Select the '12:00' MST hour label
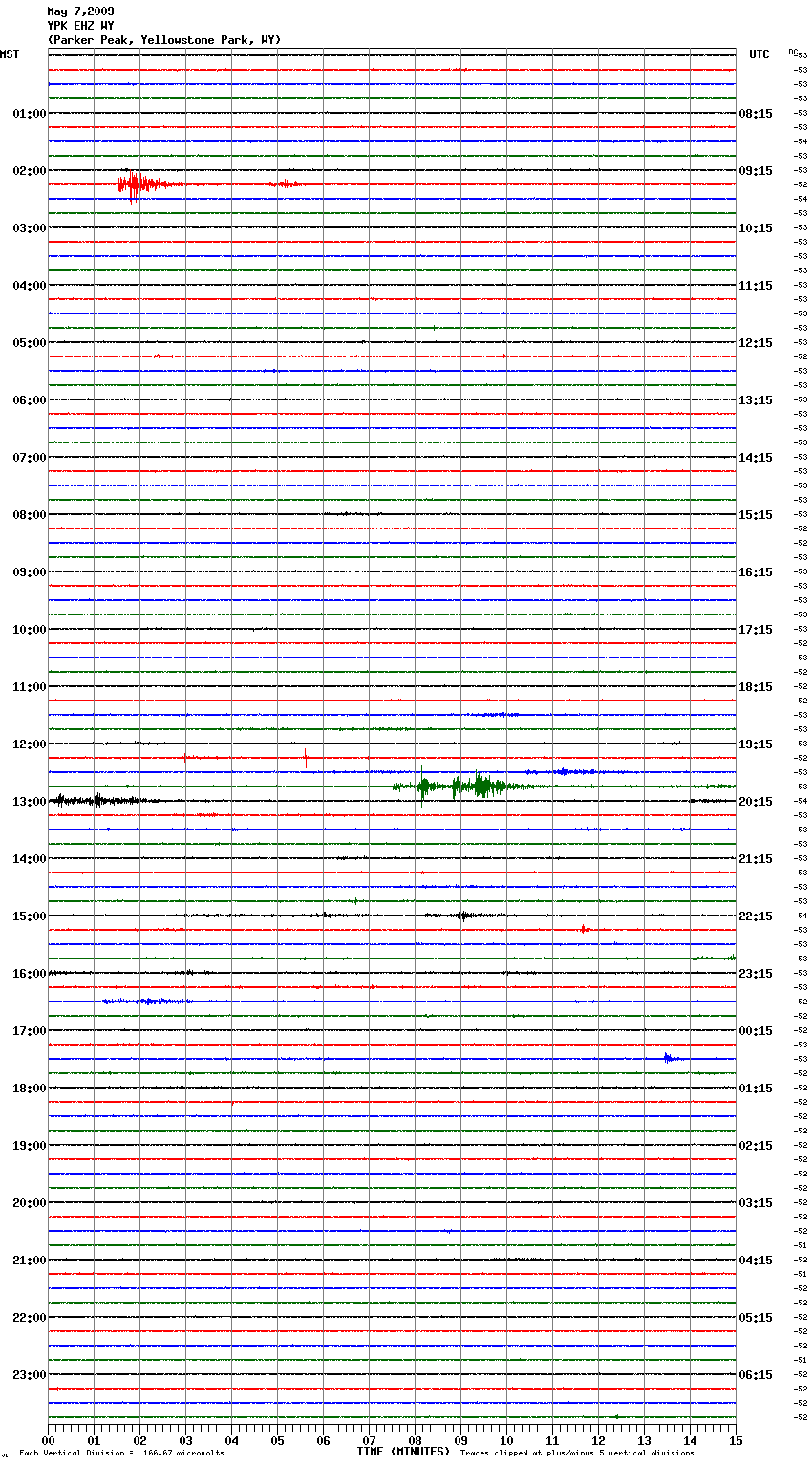The height and width of the screenshot is (1466, 812). [30, 744]
